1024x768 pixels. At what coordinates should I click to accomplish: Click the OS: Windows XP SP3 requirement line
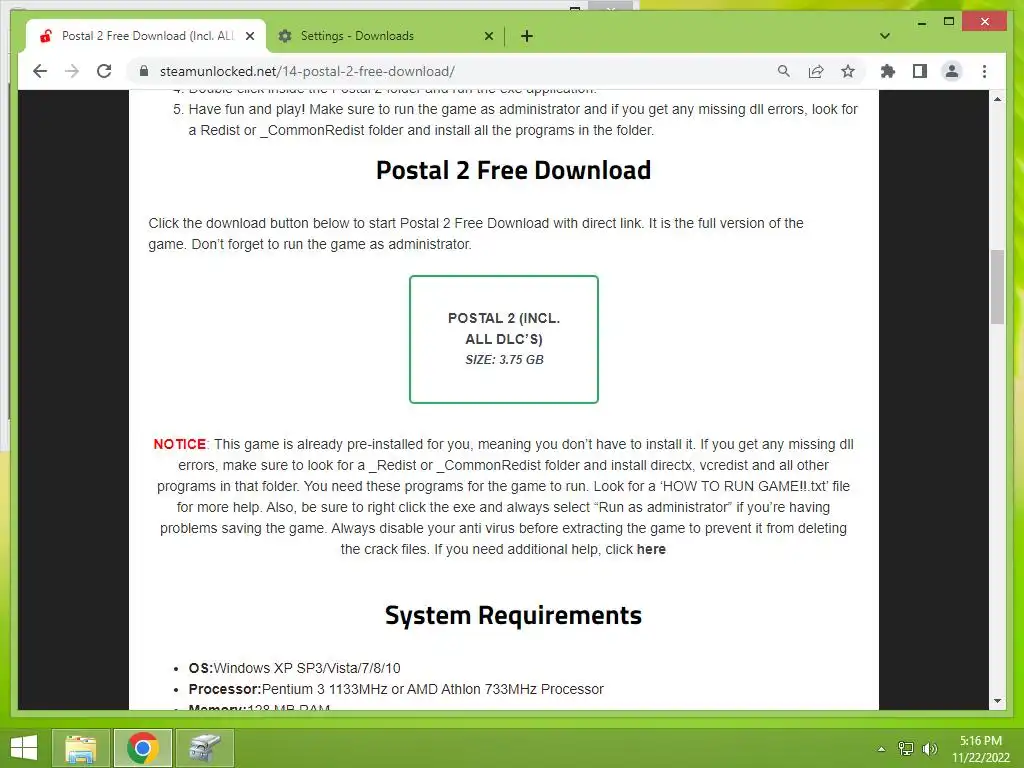(x=295, y=668)
